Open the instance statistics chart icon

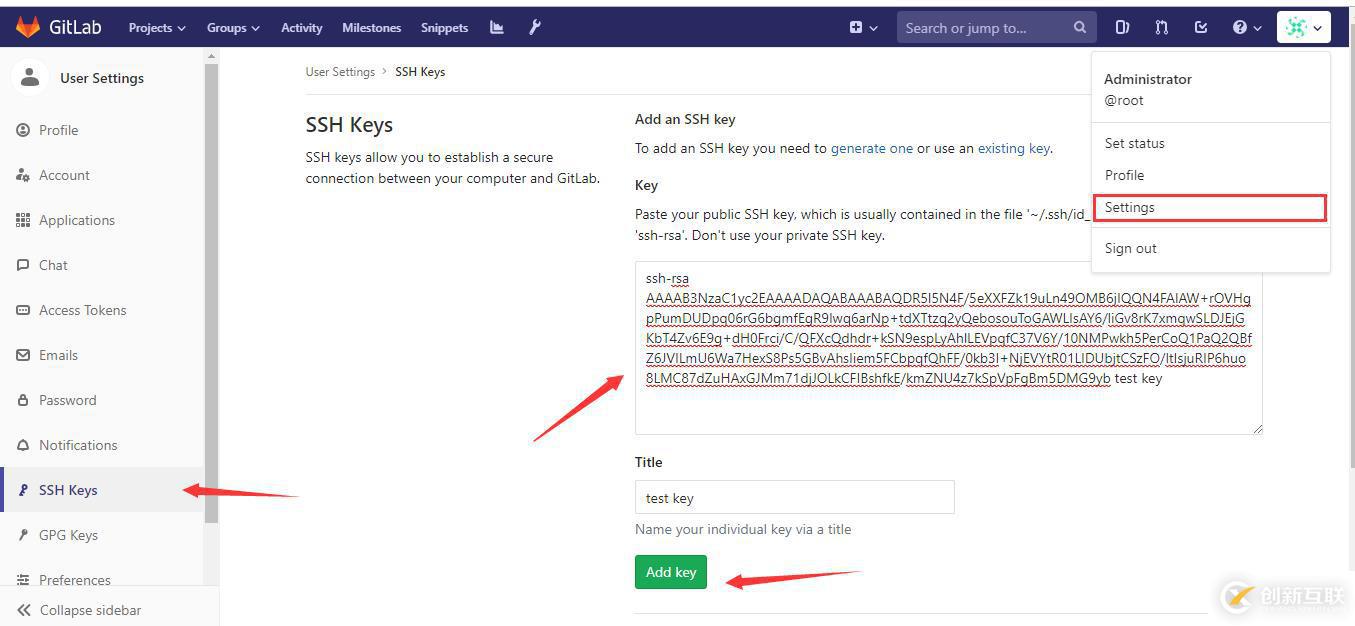[x=497, y=28]
